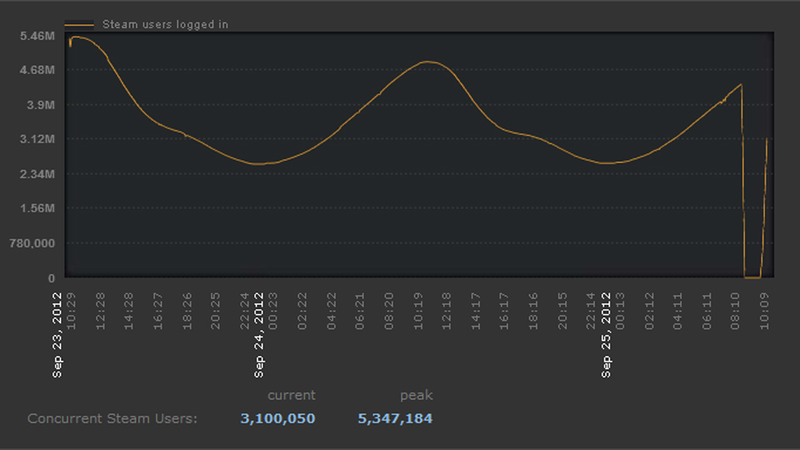Click the 'current' column header
The width and height of the screenshot is (800, 450).
[291, 395]
